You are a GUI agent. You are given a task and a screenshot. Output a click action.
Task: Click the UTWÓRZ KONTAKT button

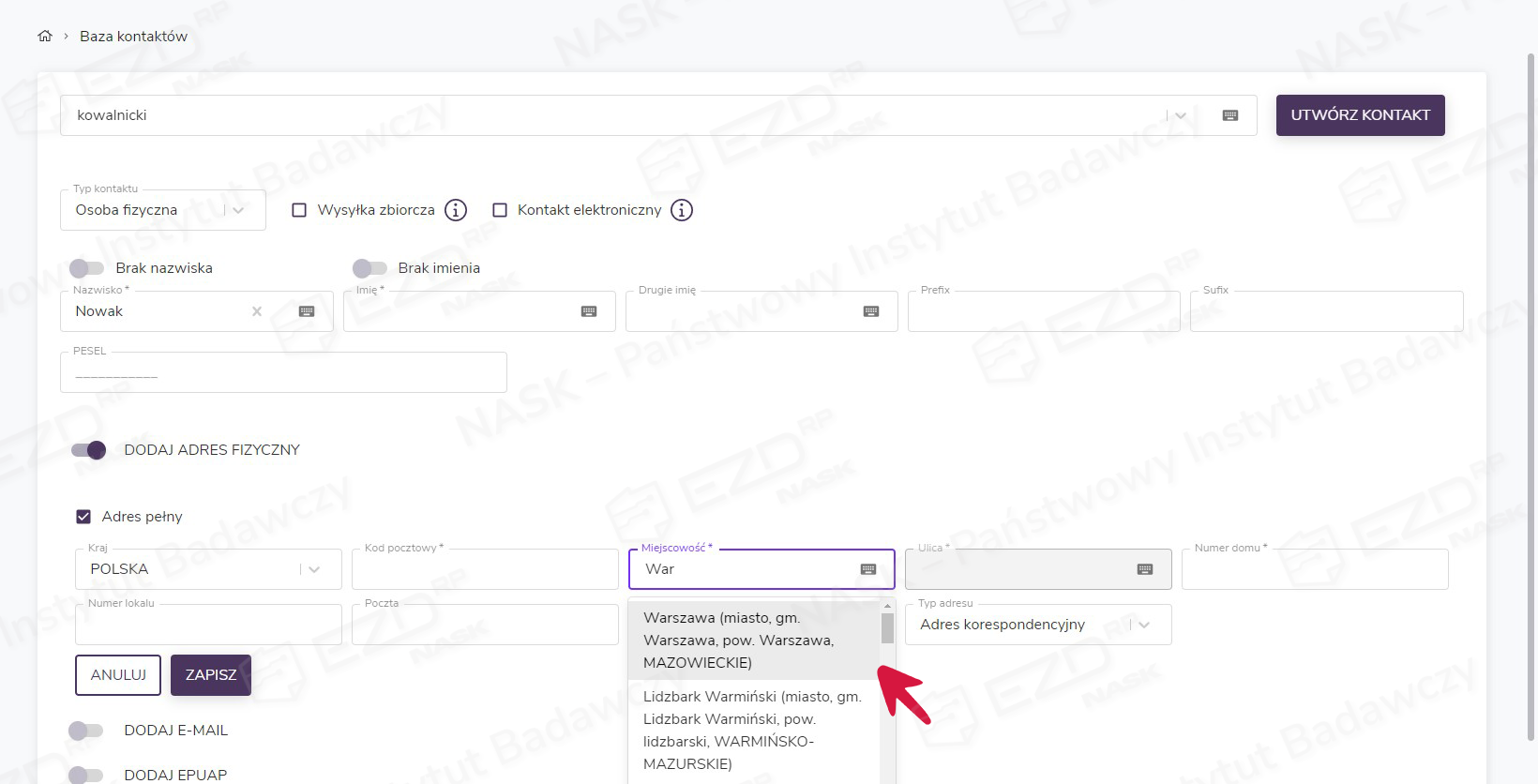pyautogui.click(x=1360, y=115)
